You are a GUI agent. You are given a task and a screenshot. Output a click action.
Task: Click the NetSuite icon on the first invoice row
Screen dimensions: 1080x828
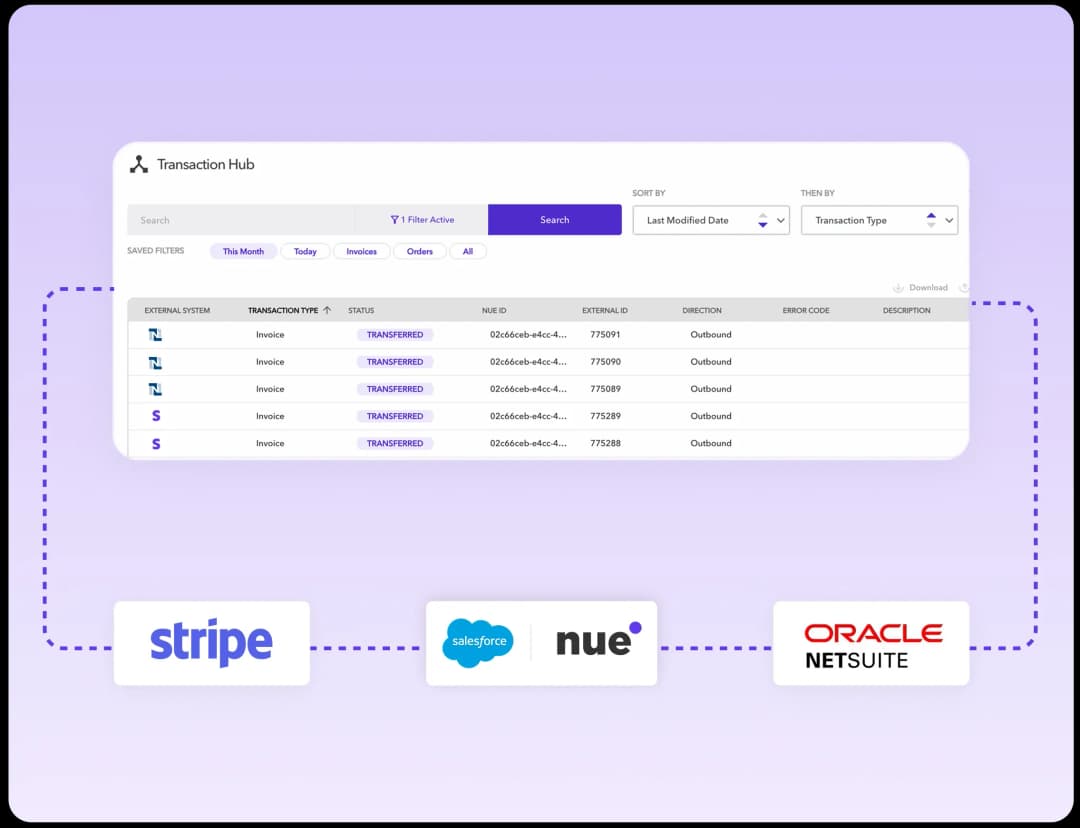pos(155,334)
